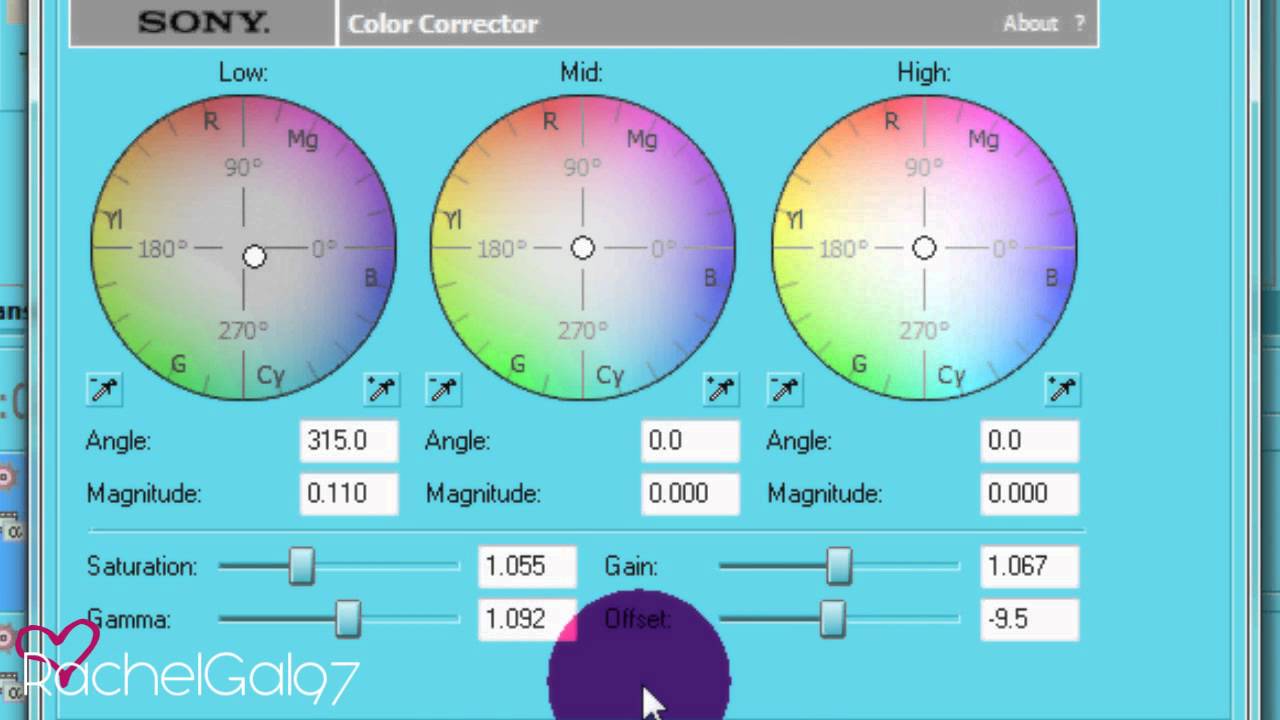Focus the High Magnitude input field
This screenshot has height=720, width=1280.
click(x=1030, y=493)
